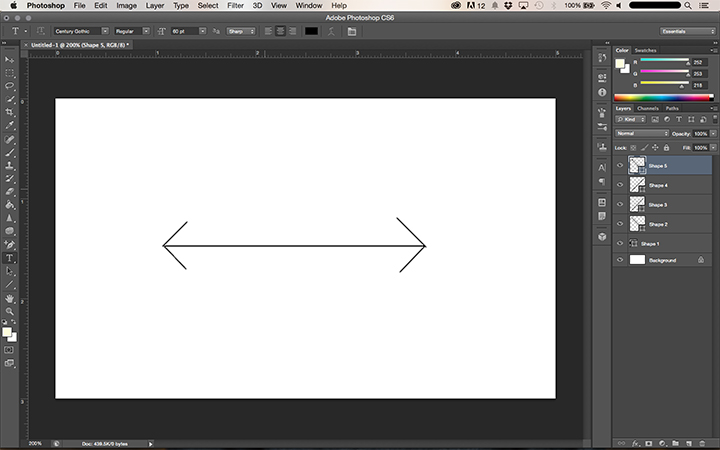Select the Pen tool
Image resolution: width=720 pixels, height=450 pixels.
click(9, 245)
